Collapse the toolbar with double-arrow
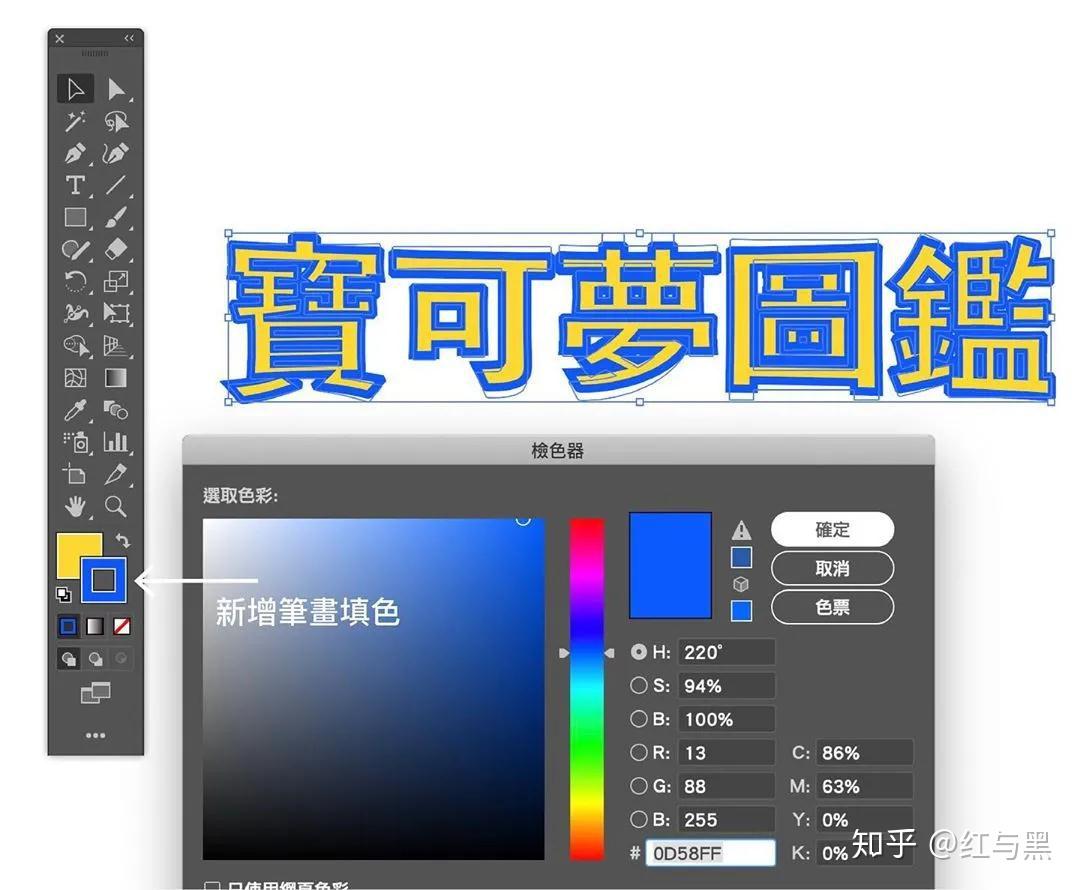The height and width of the screenshot is (890, 1080). 129,38
